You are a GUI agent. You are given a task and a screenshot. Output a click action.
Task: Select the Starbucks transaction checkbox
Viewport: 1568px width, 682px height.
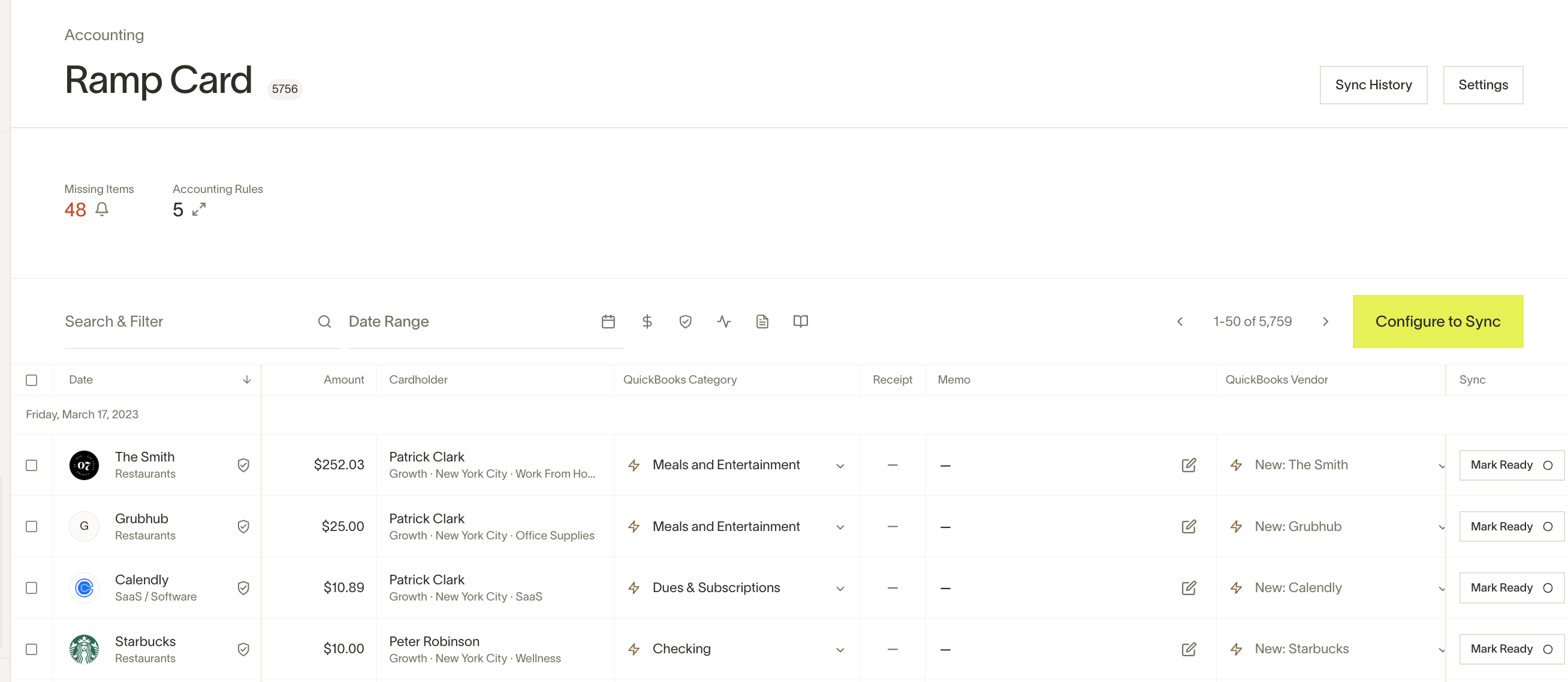(32, 649)
